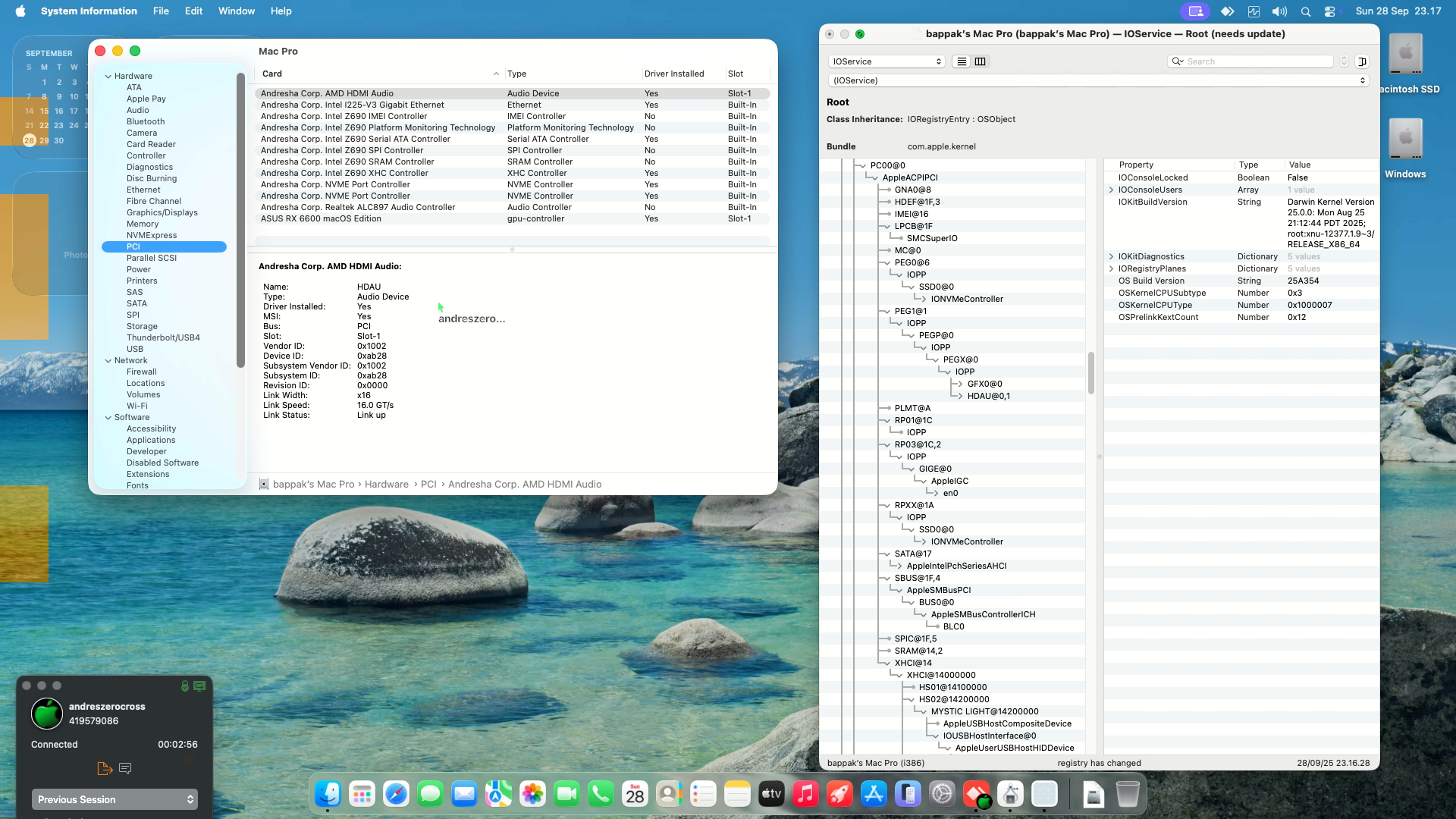Click the volume icon in the menu bar
Viewport: 1456px width, 819px height.
(x=1279, y=11)
